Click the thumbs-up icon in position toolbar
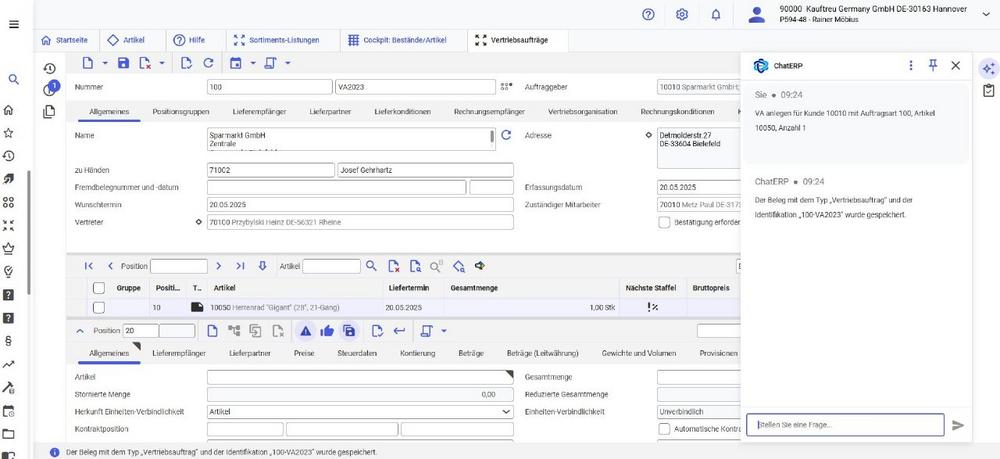 [327, 330]
